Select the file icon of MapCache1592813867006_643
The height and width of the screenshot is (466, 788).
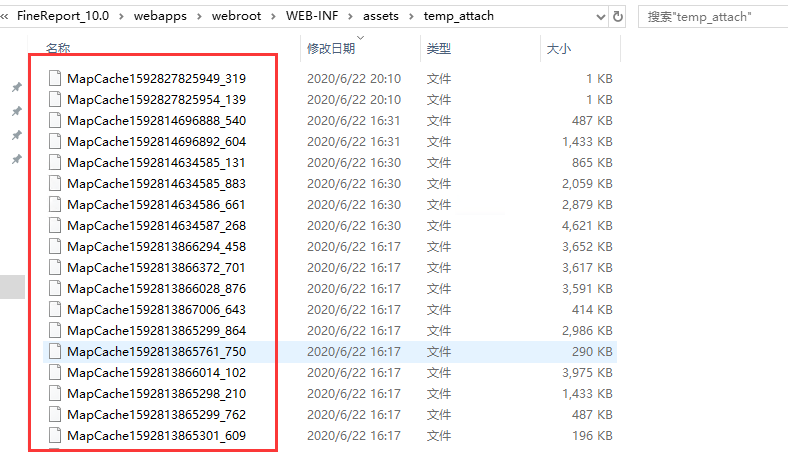[x=55, y=310]
